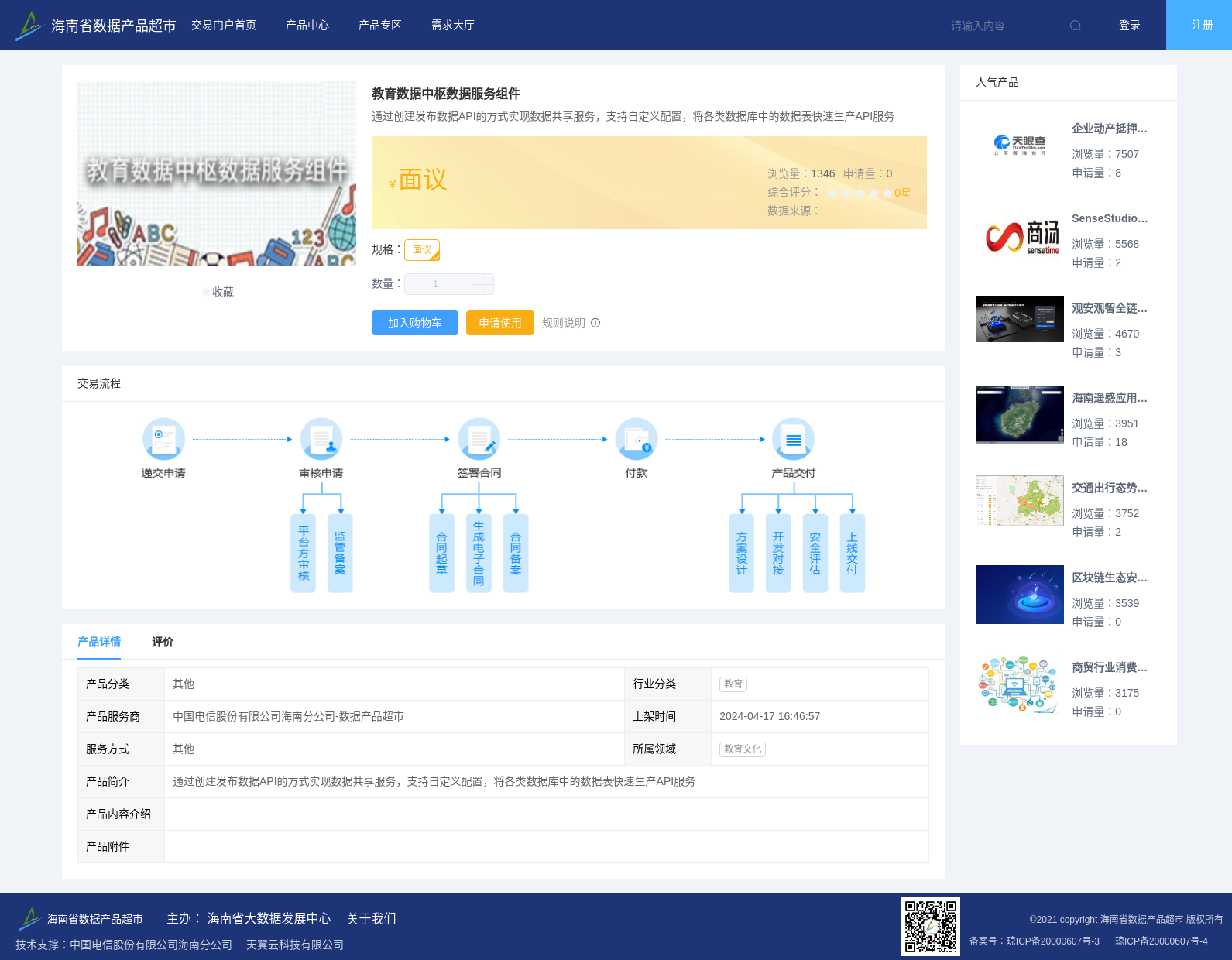Screen dimensions: 1232x960
Task: Click the 递交申请 process icon
Action: 163,439
